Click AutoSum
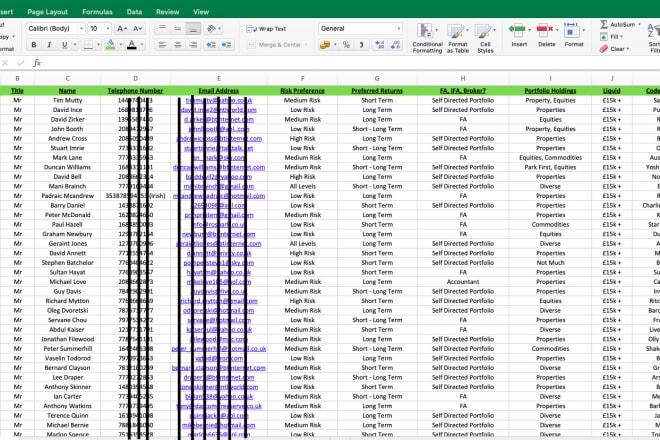 tap(617, 24)
